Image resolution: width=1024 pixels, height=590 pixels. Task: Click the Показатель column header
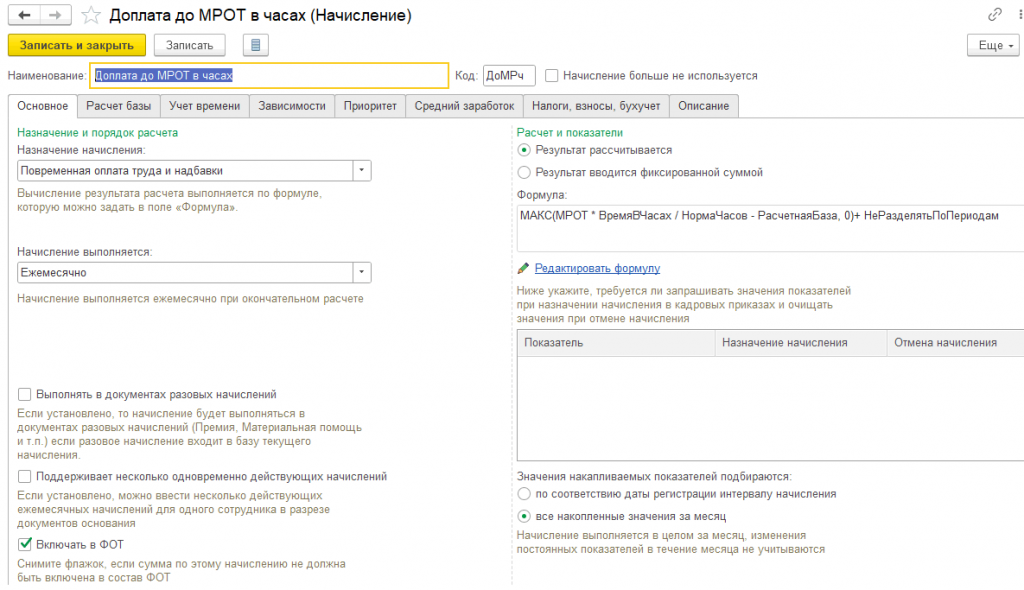[616, 343]
